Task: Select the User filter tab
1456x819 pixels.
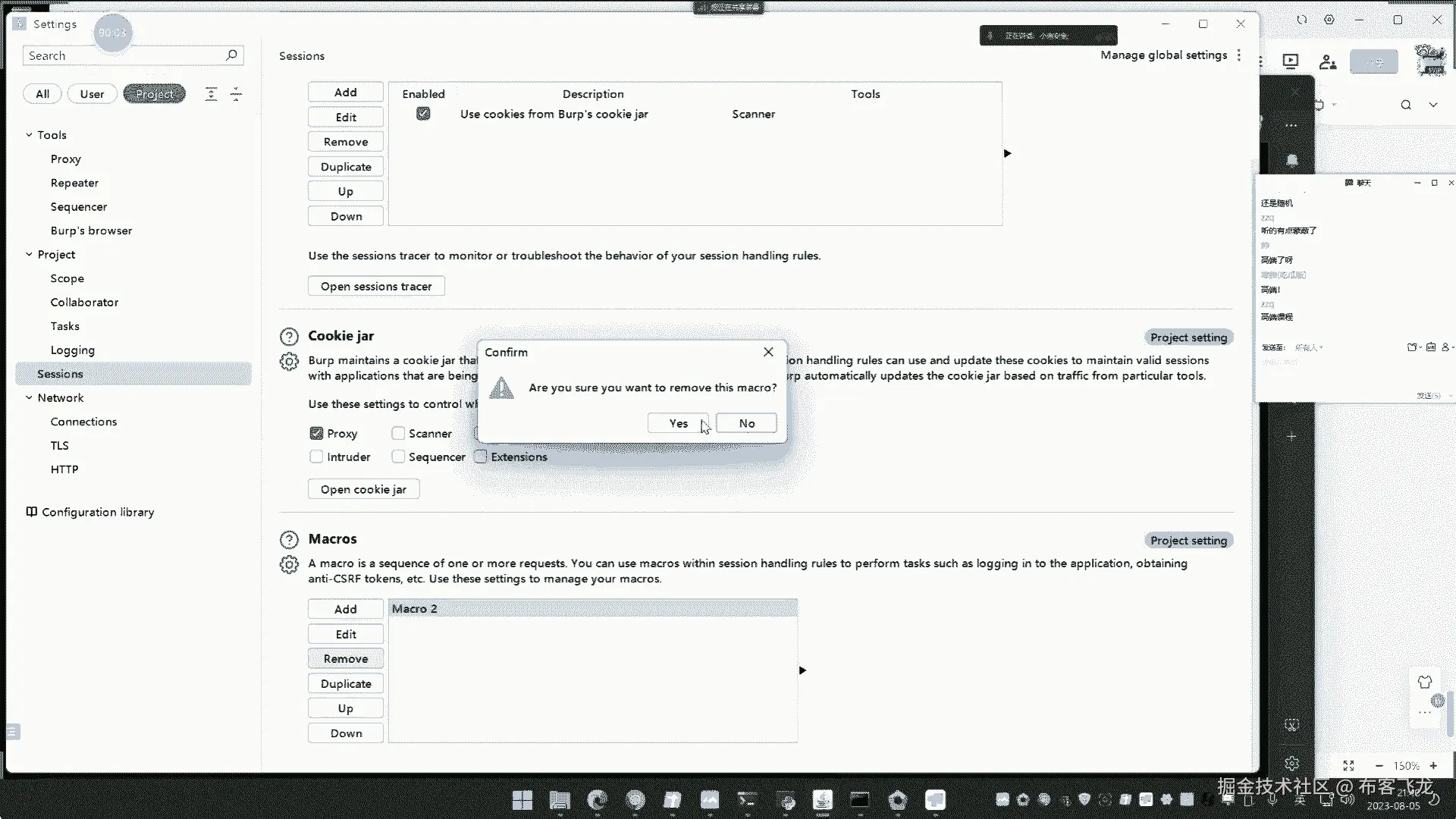Action: pyautogui.click(x=92, y=94)
